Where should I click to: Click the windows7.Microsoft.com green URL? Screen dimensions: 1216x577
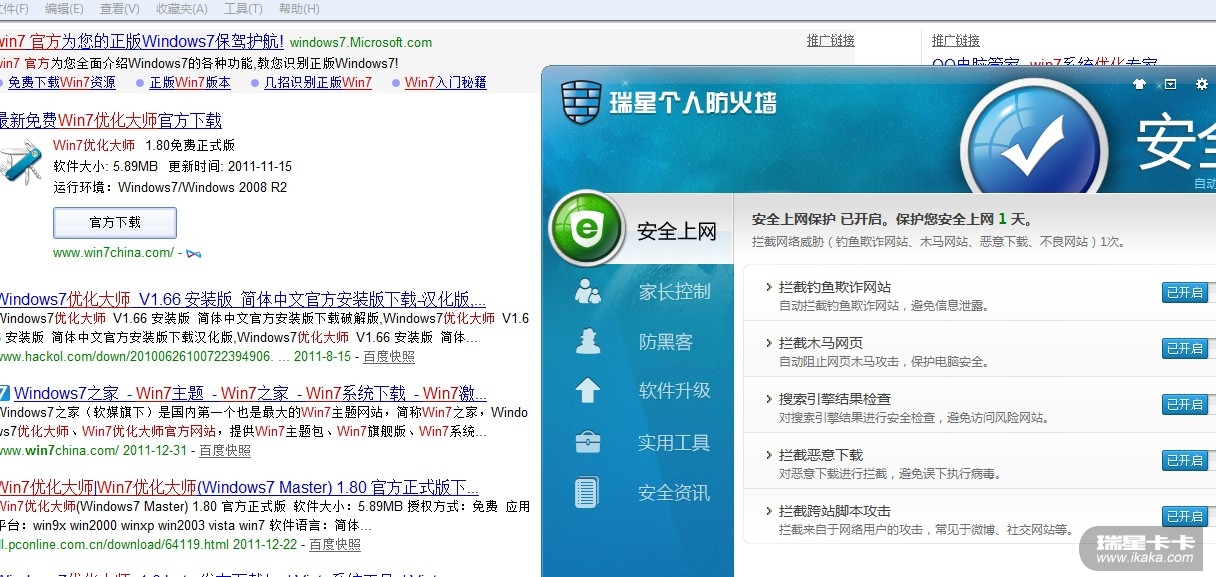point(361,42)
